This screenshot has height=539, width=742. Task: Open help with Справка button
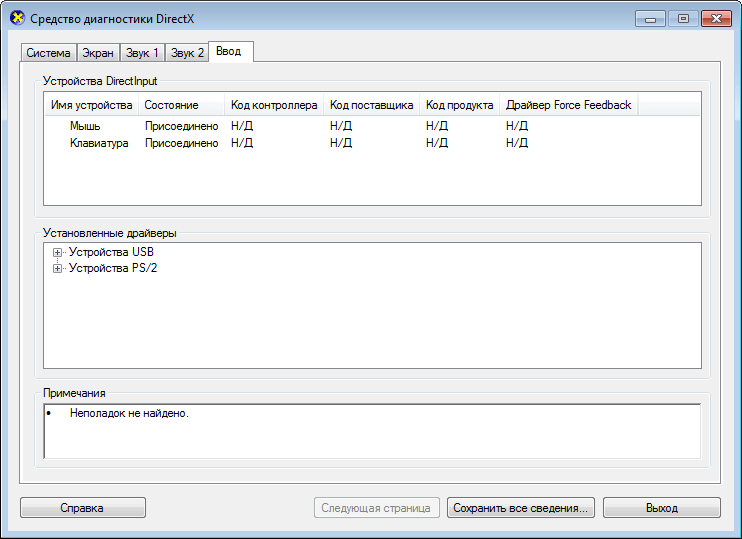tap(83, 508)
